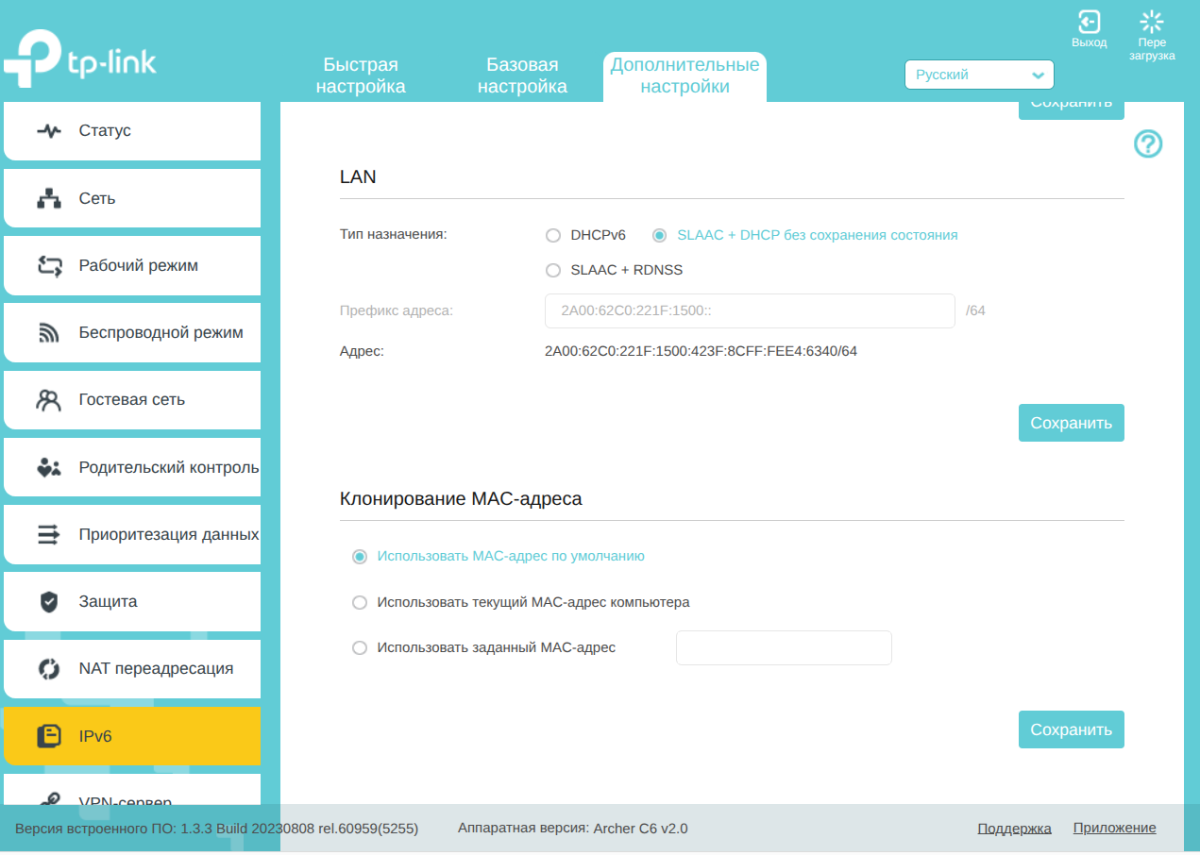Click the NAT переадресация icon
This screenshot has height=855, width=1200.
(49, 669)
